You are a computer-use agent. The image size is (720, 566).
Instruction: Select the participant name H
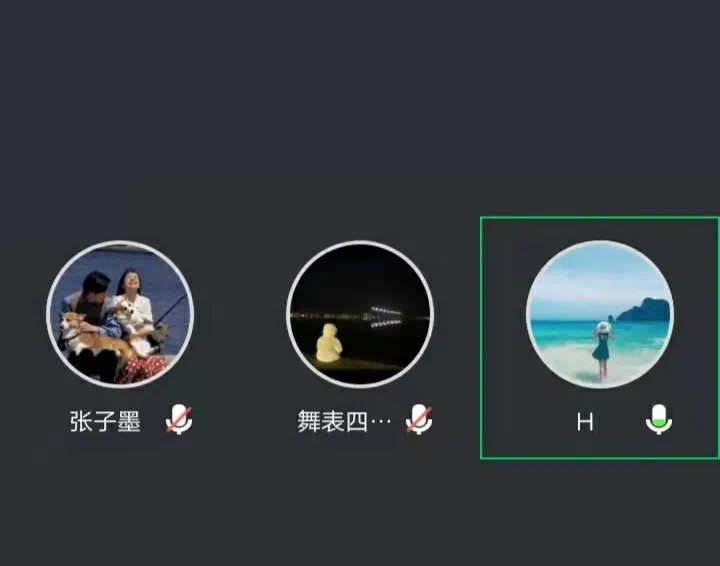585,422
